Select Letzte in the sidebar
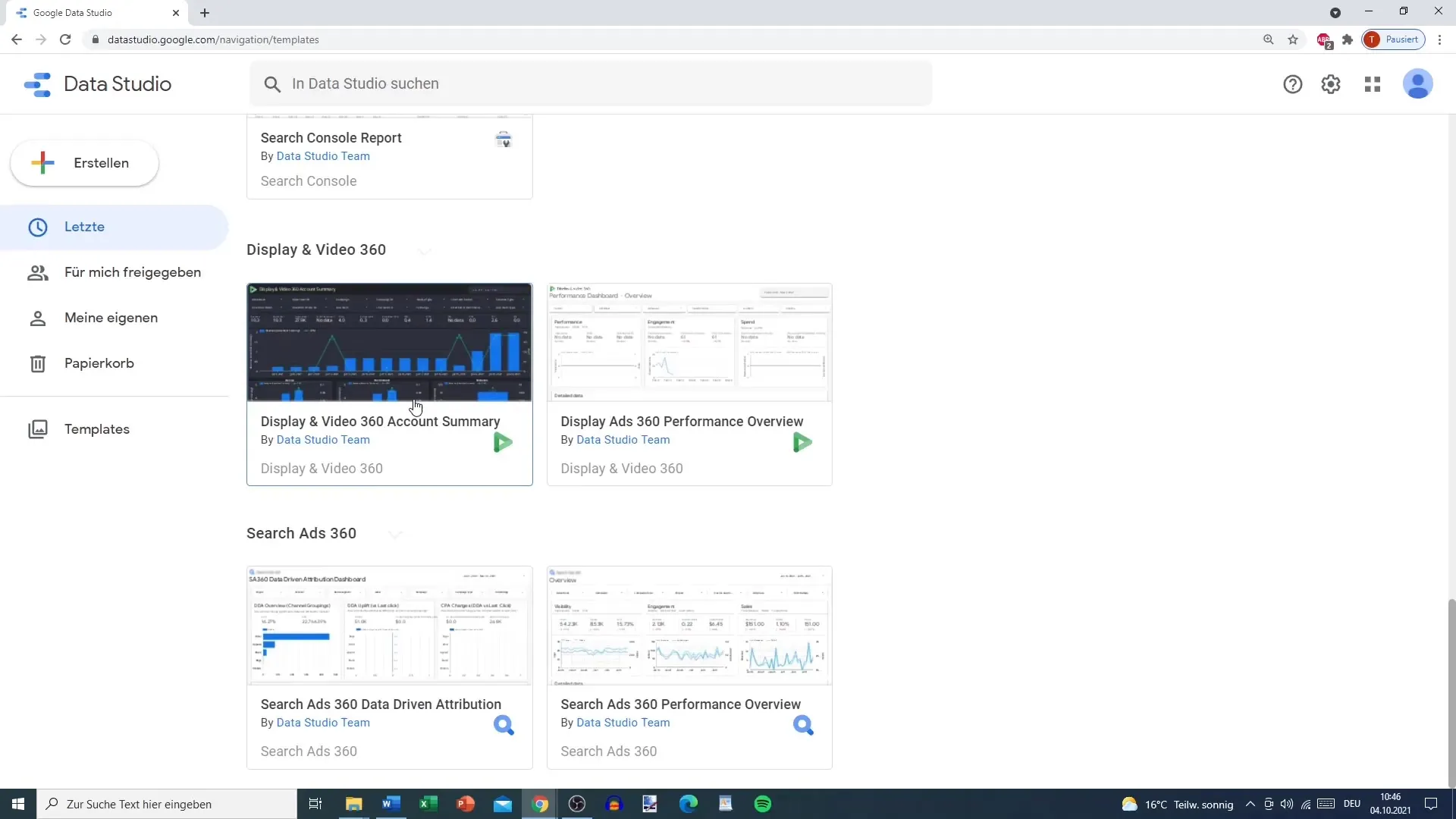 pyautogui.click(x=114, y=227)
